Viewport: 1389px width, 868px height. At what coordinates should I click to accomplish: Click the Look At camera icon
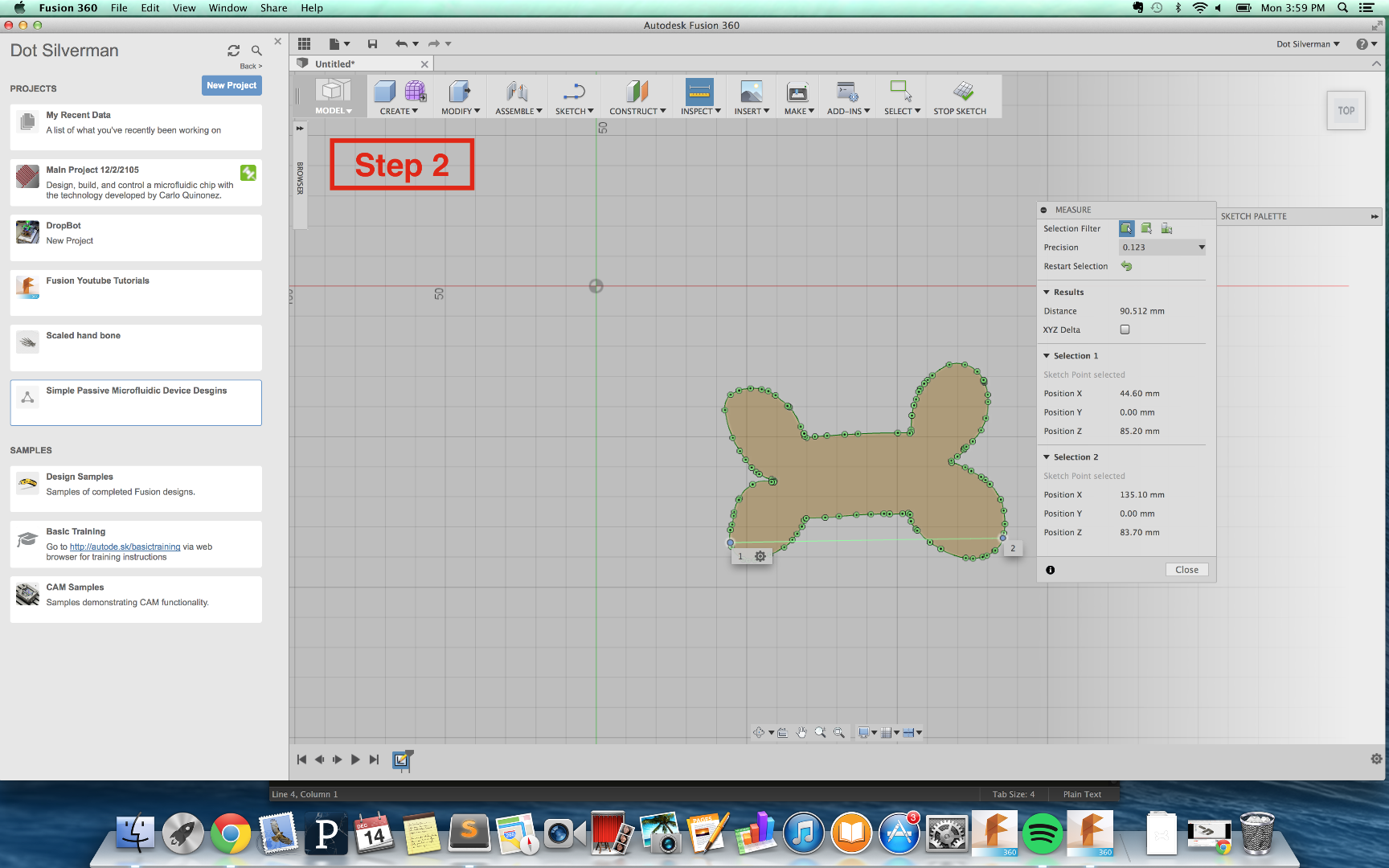(x=782, y=732)
